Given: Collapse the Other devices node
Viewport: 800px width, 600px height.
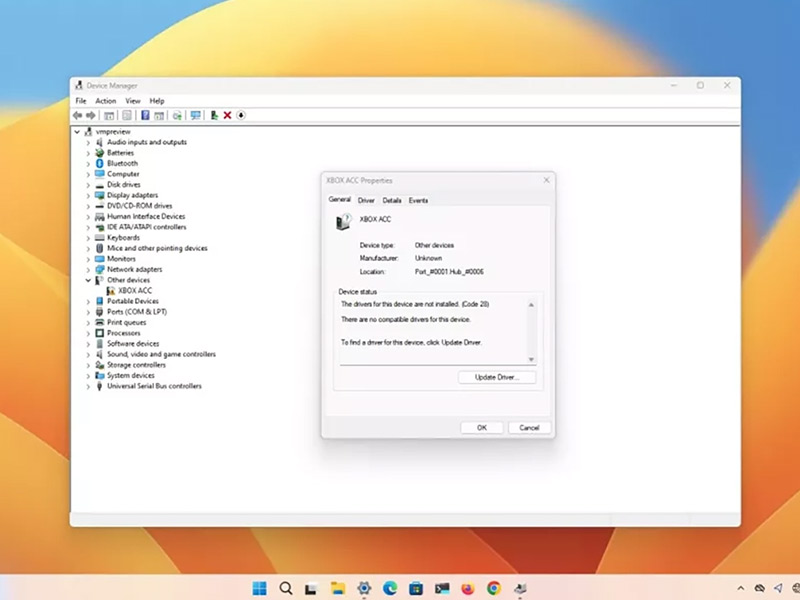Looking at the screenshot, I should pos(88,280).
